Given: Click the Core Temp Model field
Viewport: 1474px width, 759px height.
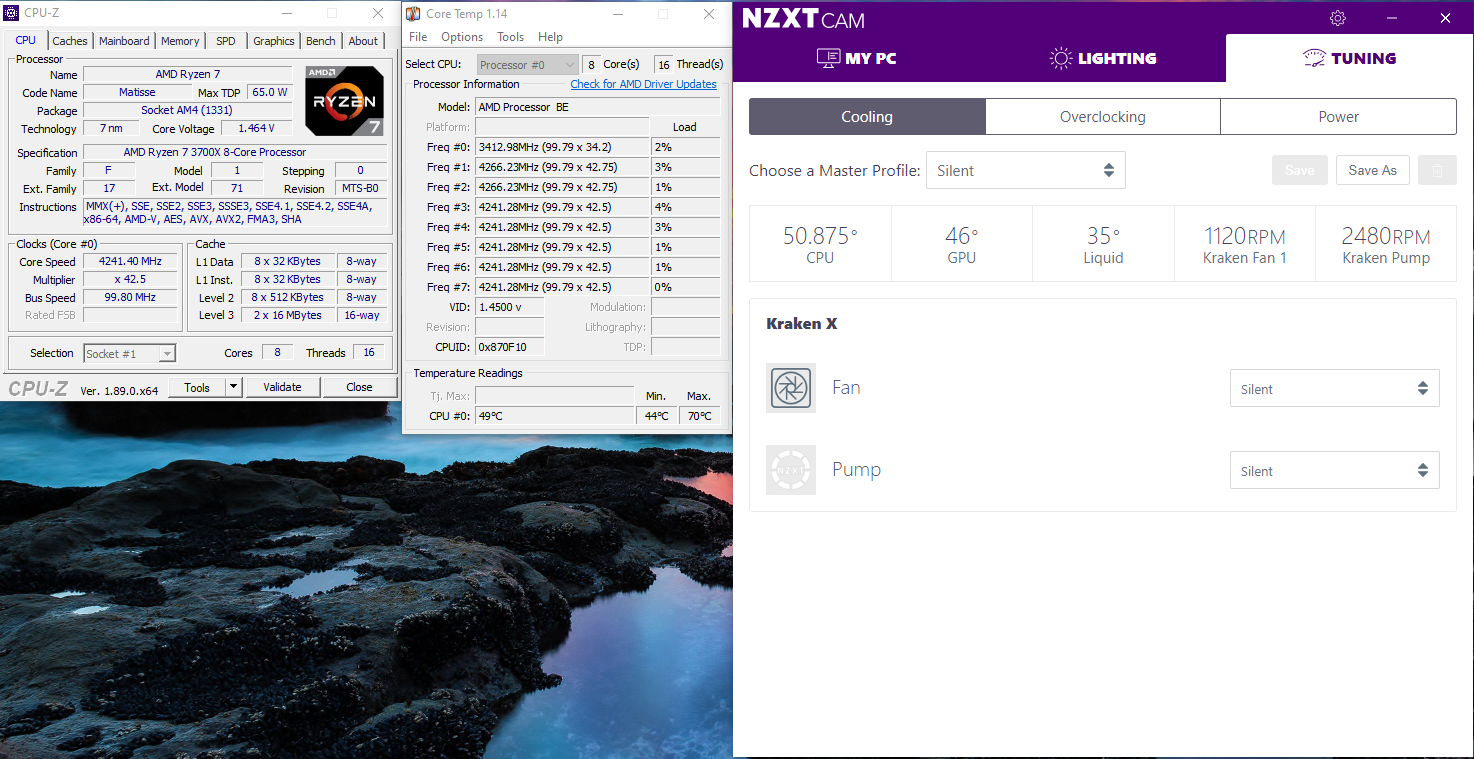Looking at the screenshot, I should click(x=597, y=107).
